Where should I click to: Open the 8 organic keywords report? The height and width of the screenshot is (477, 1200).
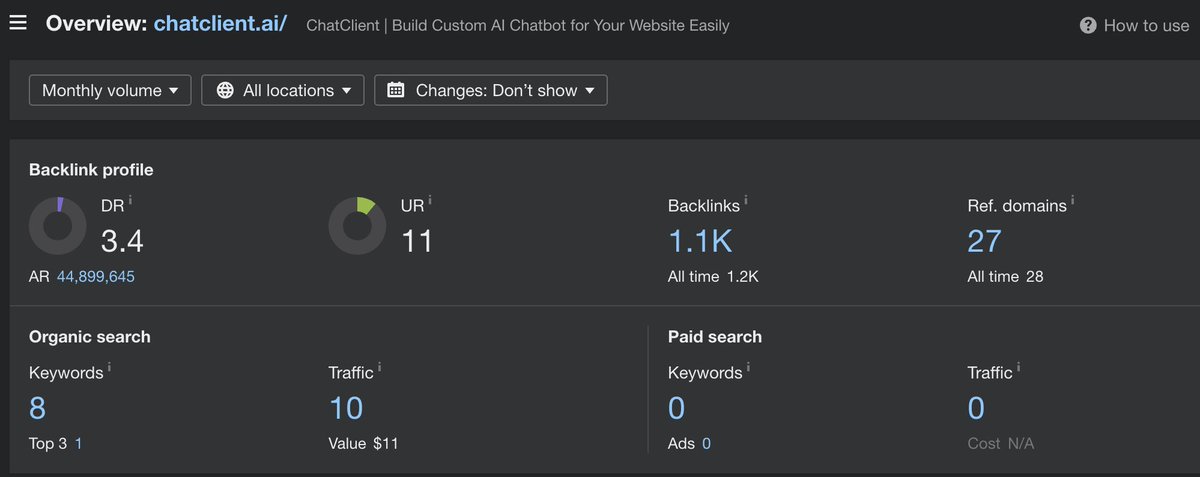point(38,408)
